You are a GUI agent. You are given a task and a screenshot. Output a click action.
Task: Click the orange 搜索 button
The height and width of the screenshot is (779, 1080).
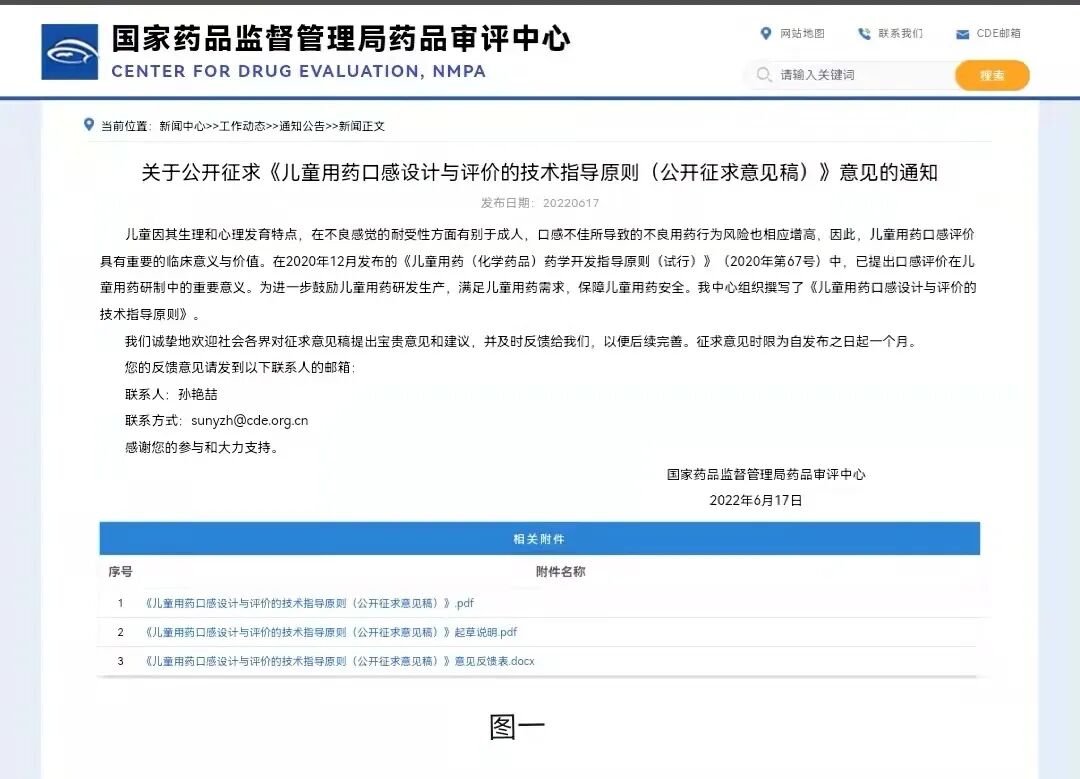point(992,75)
